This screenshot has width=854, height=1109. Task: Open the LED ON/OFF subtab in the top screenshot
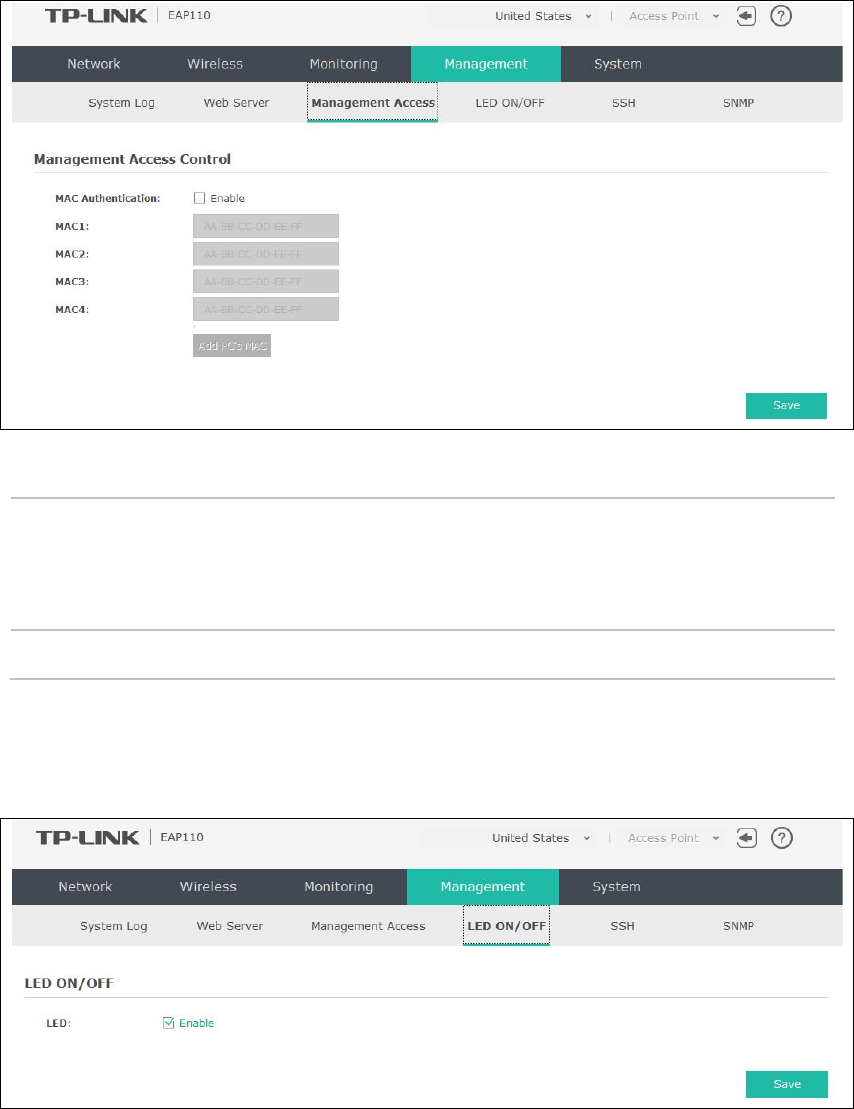(510, 103)
